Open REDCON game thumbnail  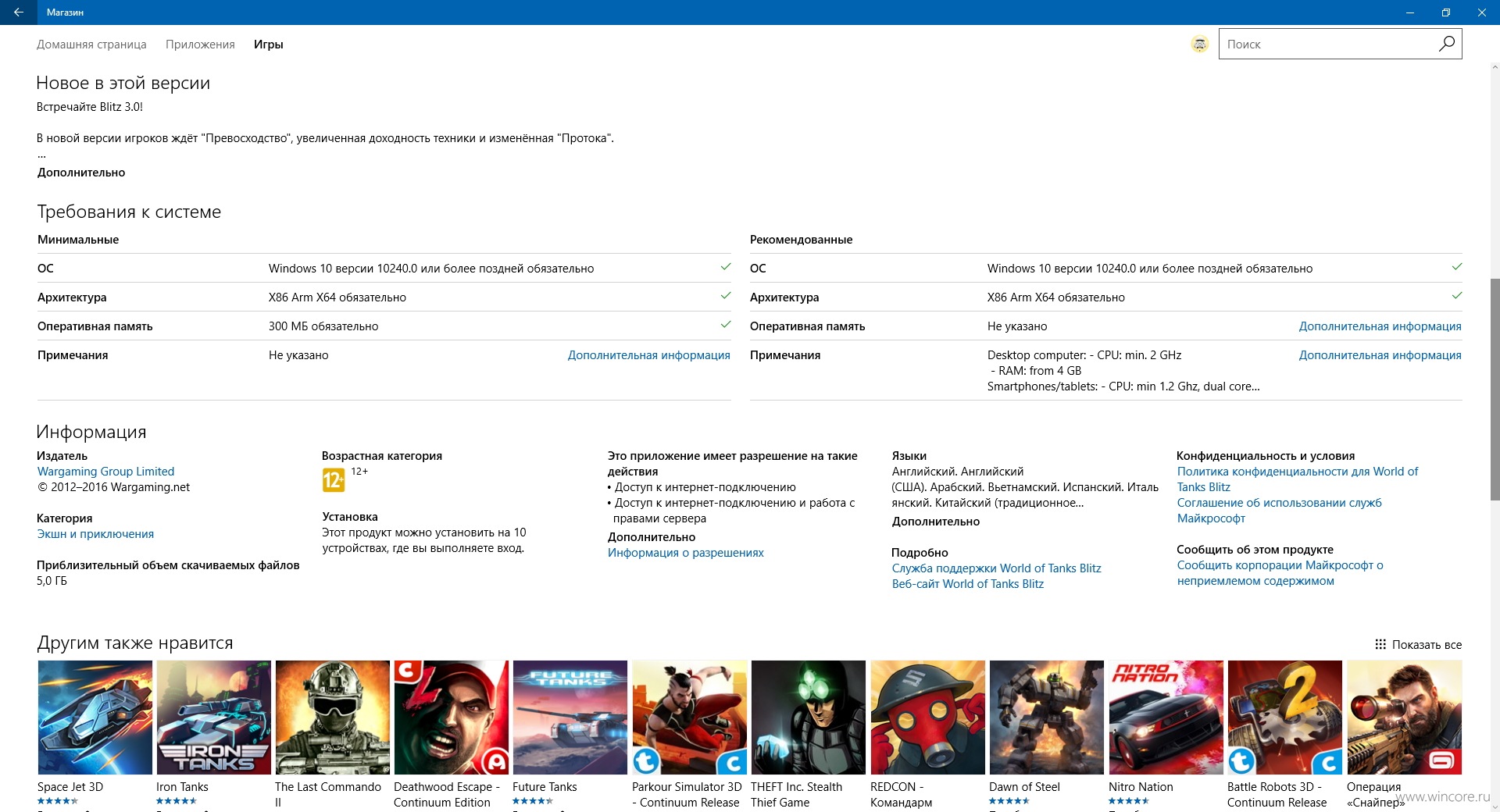(928, 718)
